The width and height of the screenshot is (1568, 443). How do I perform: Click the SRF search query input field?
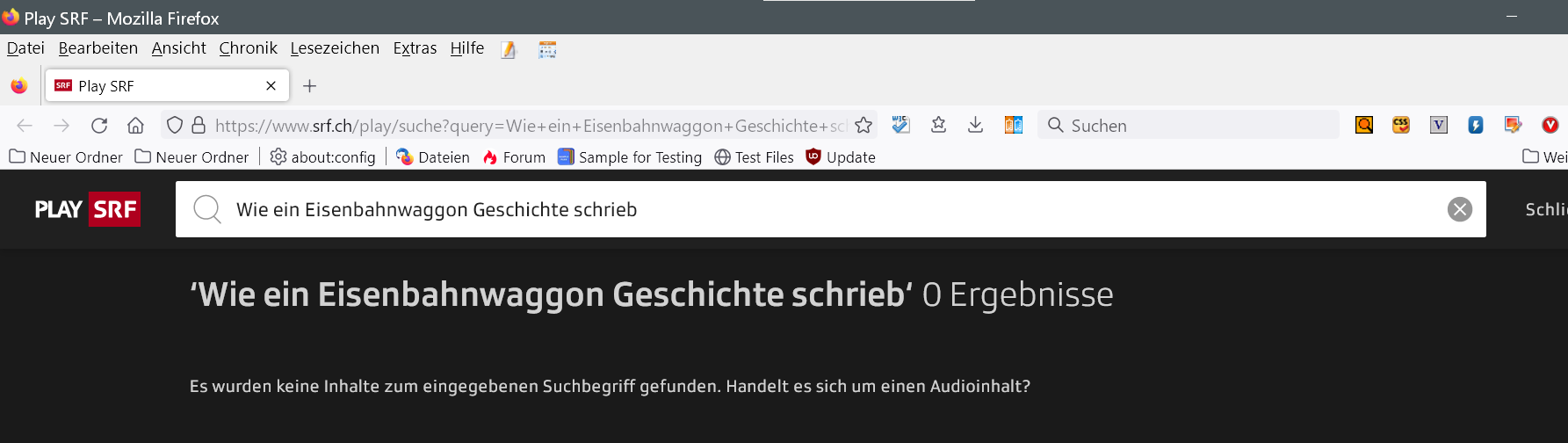[x=791, y=209]
